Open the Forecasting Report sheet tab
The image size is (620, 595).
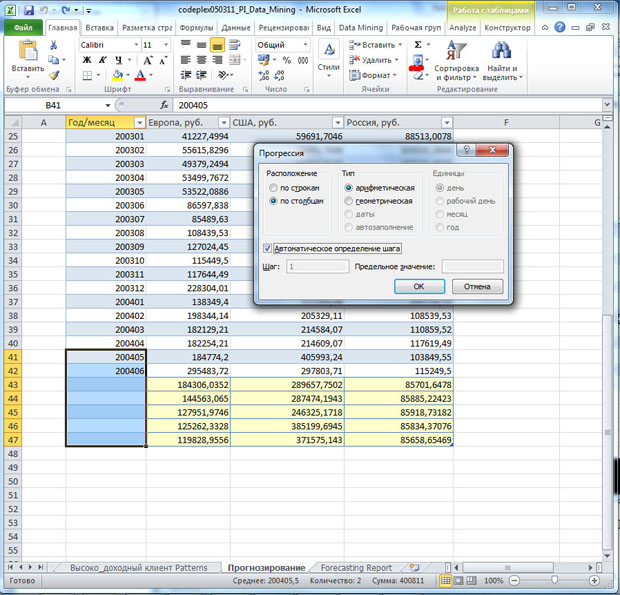(356, 568)
